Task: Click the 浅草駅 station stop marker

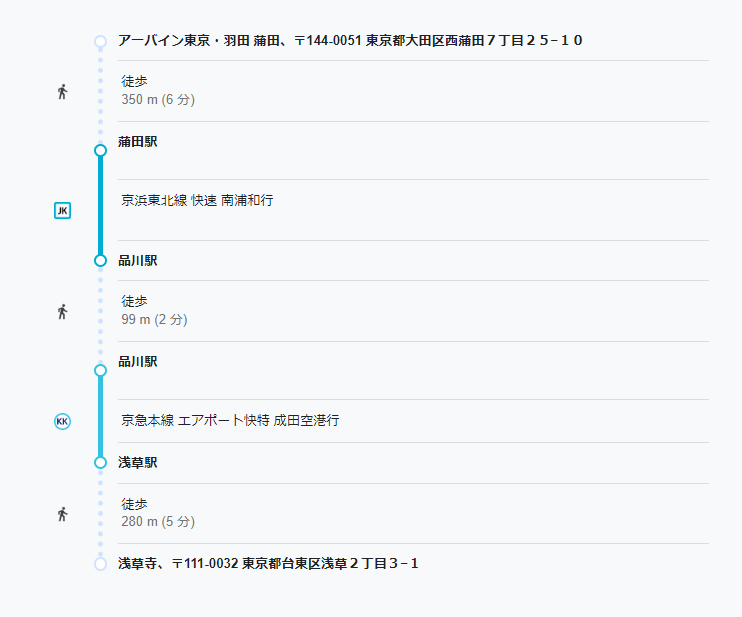Action: point(100,463)
